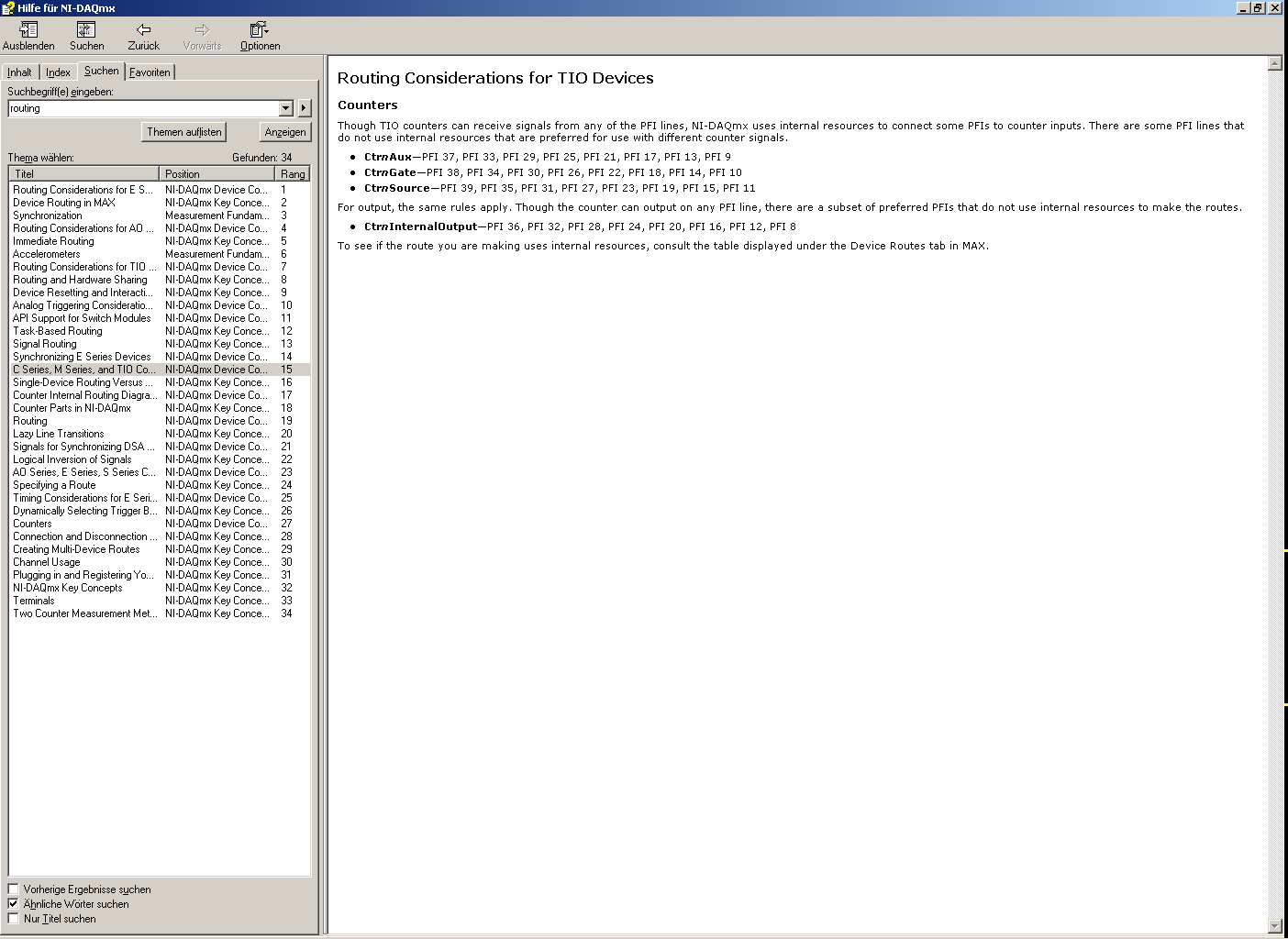Switch to the Index tab
Image resolution: width=1288 pixels, height=939 pixels.
tap(58, 72)
